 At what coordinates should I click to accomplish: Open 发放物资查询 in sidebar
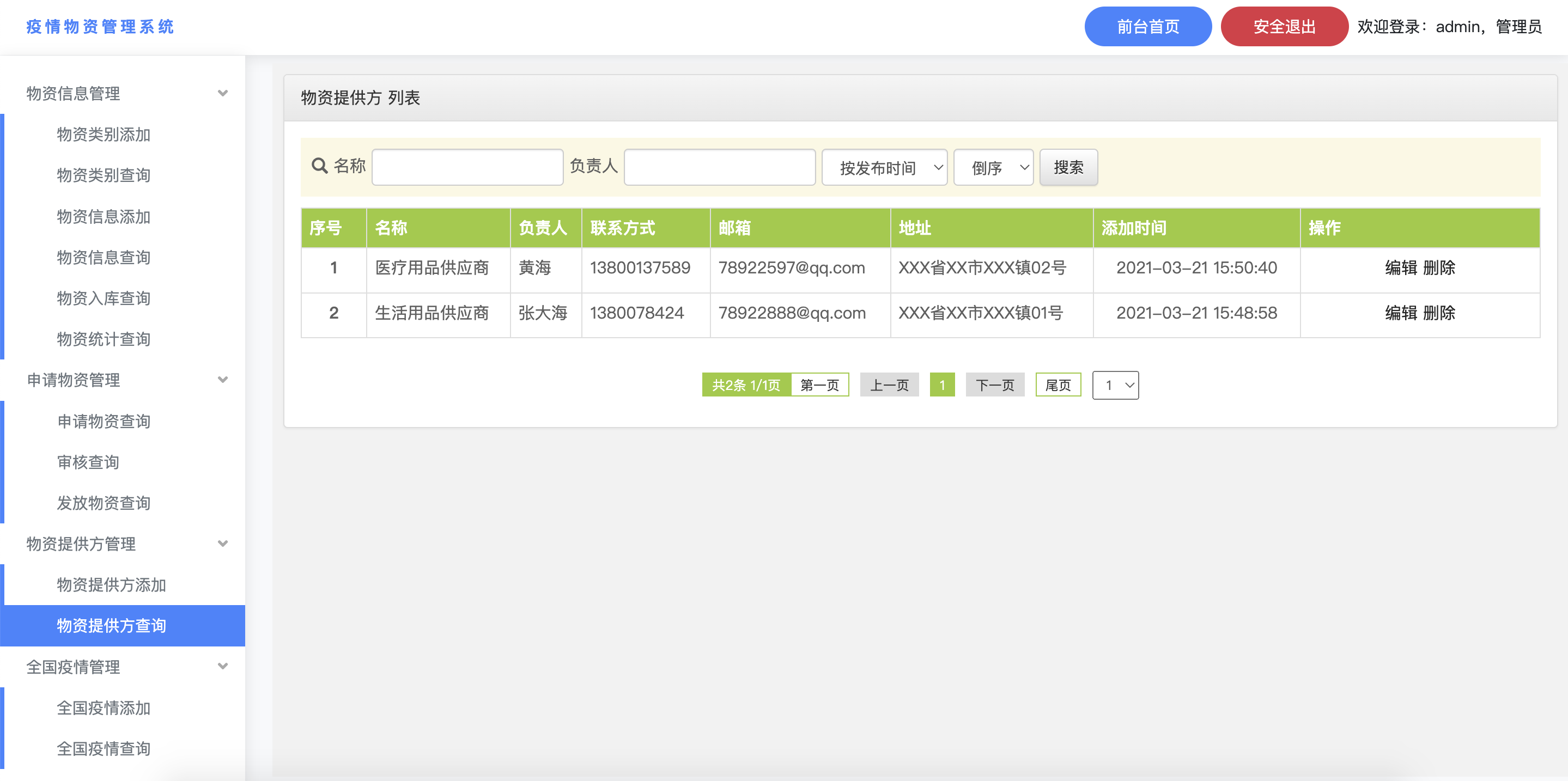(x=104, y=503)
